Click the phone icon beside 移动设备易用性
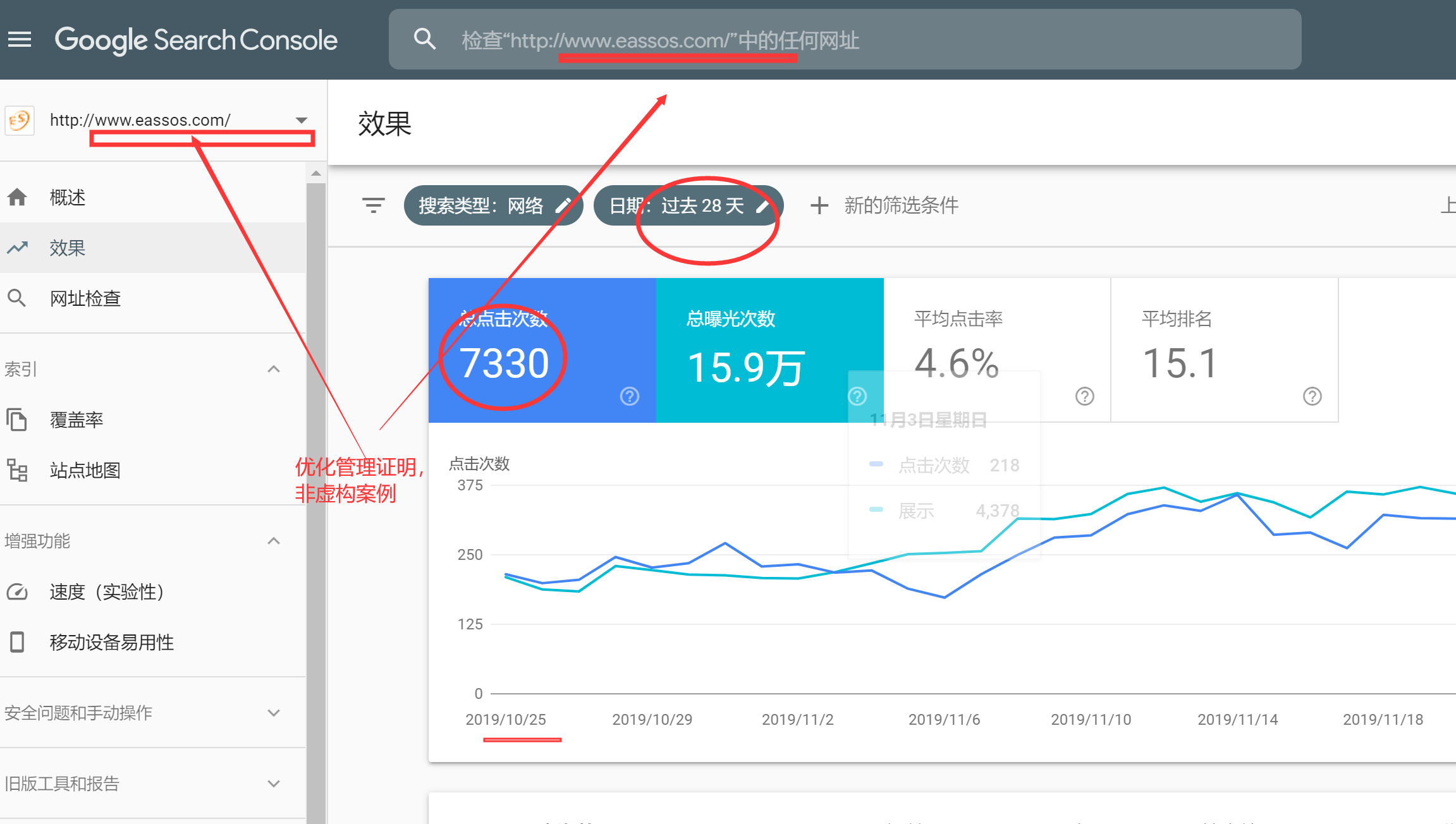 click(x=17, y=642)
